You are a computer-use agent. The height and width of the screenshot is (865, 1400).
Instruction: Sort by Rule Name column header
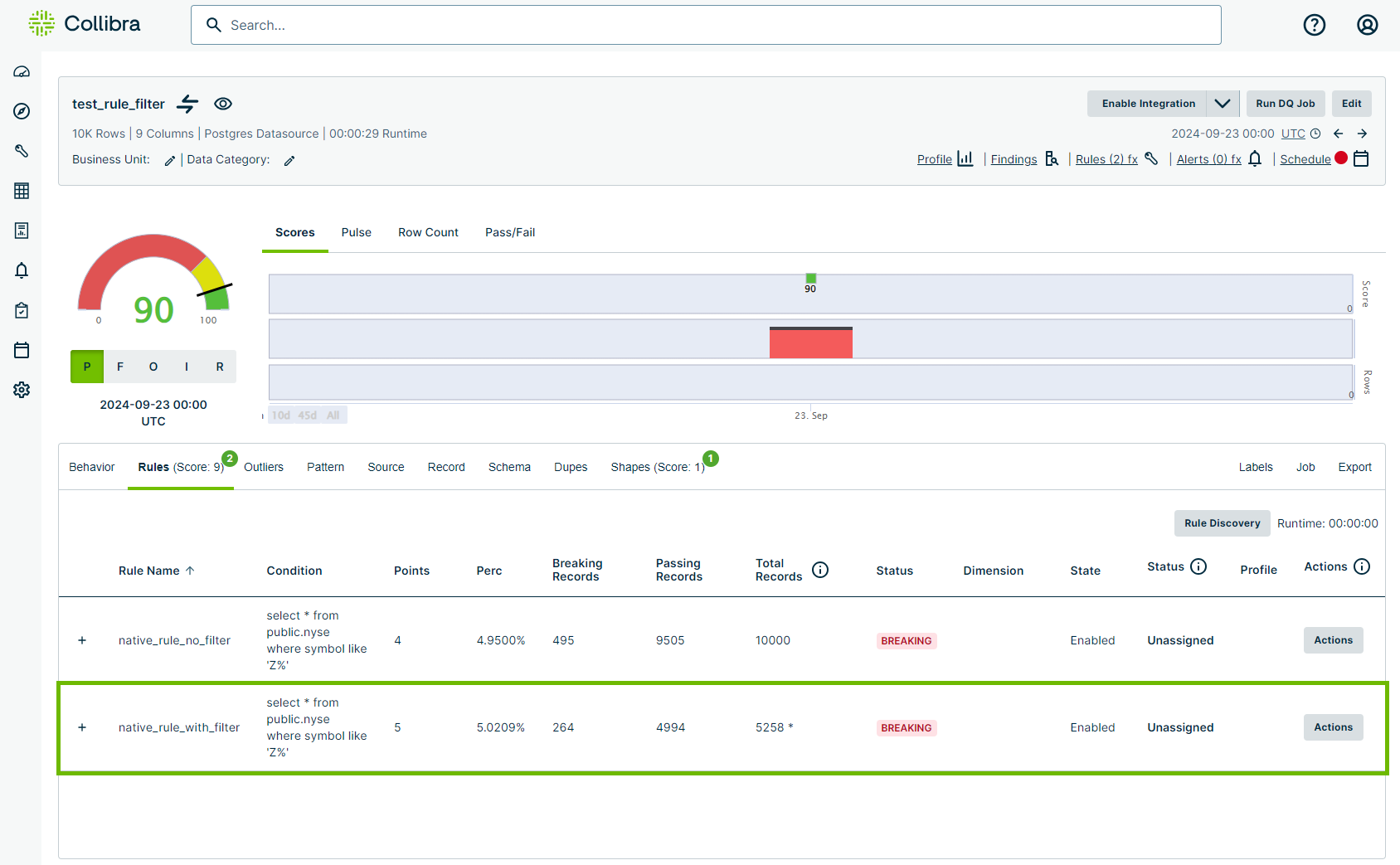157,571
